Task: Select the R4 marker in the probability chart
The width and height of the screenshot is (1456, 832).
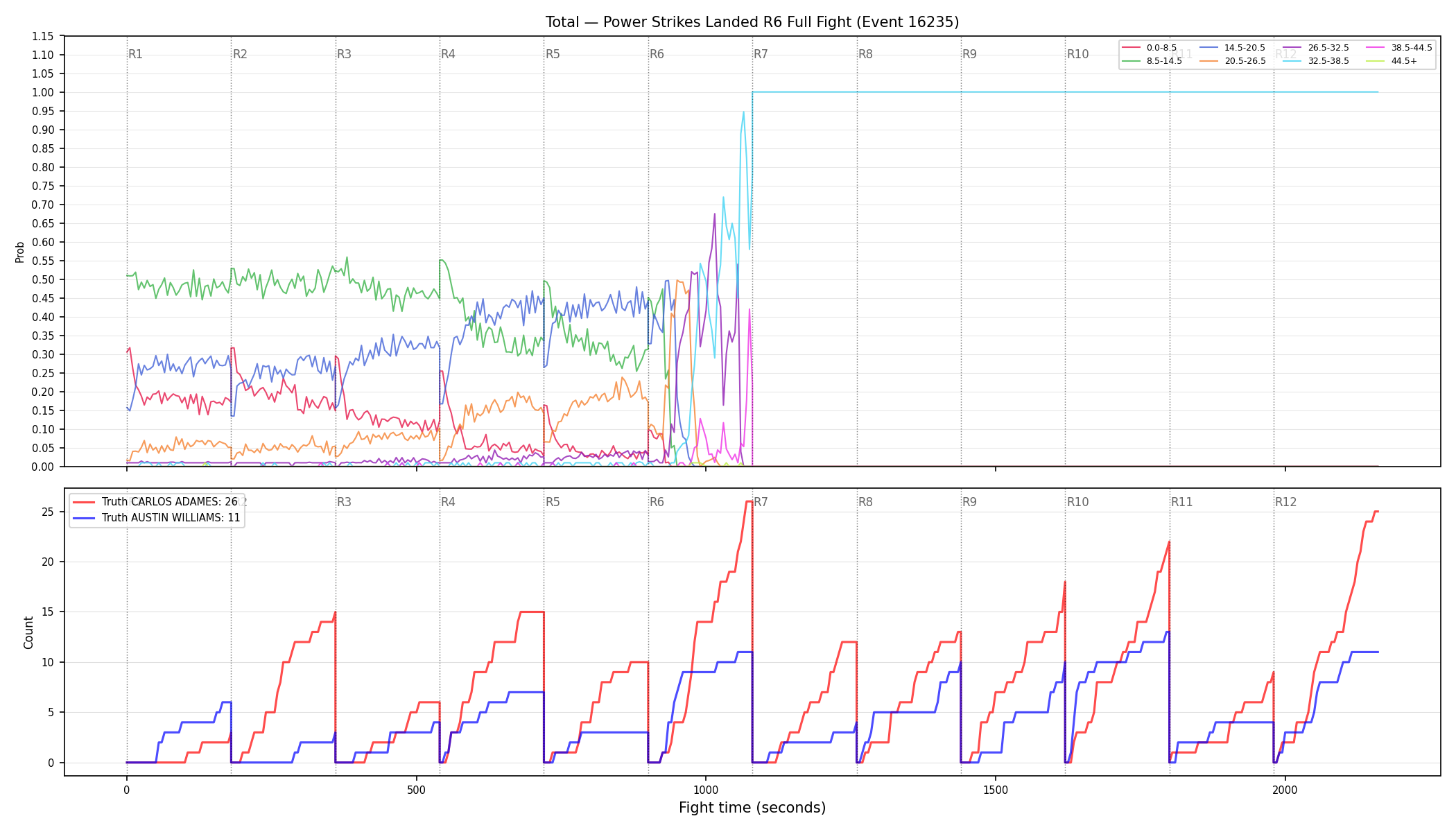Action: tap(448, 54)
